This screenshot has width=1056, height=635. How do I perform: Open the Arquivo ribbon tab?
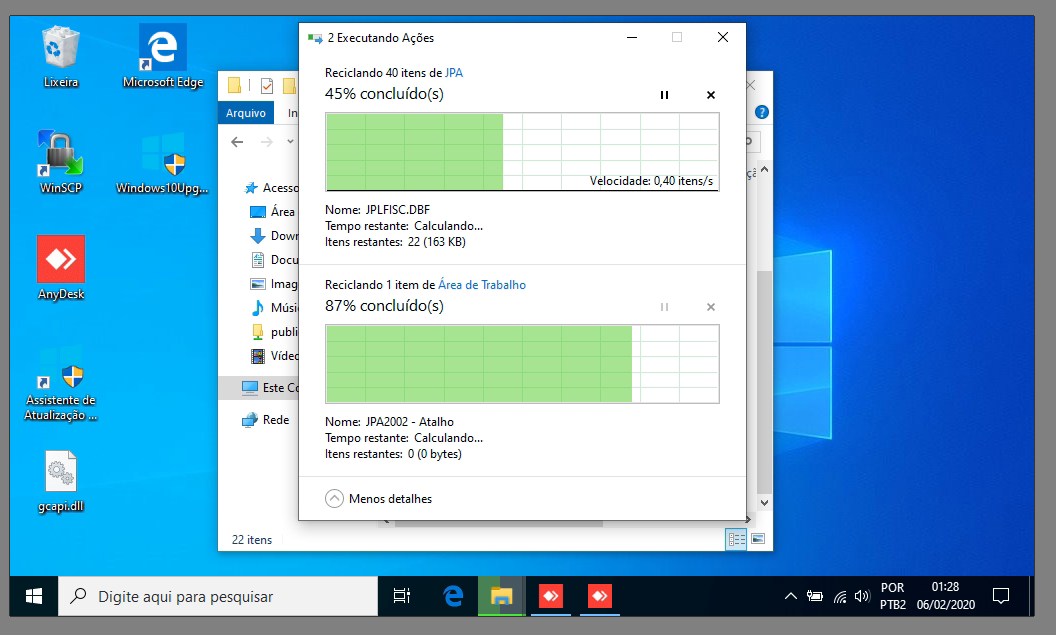click(x=245, y=113)
